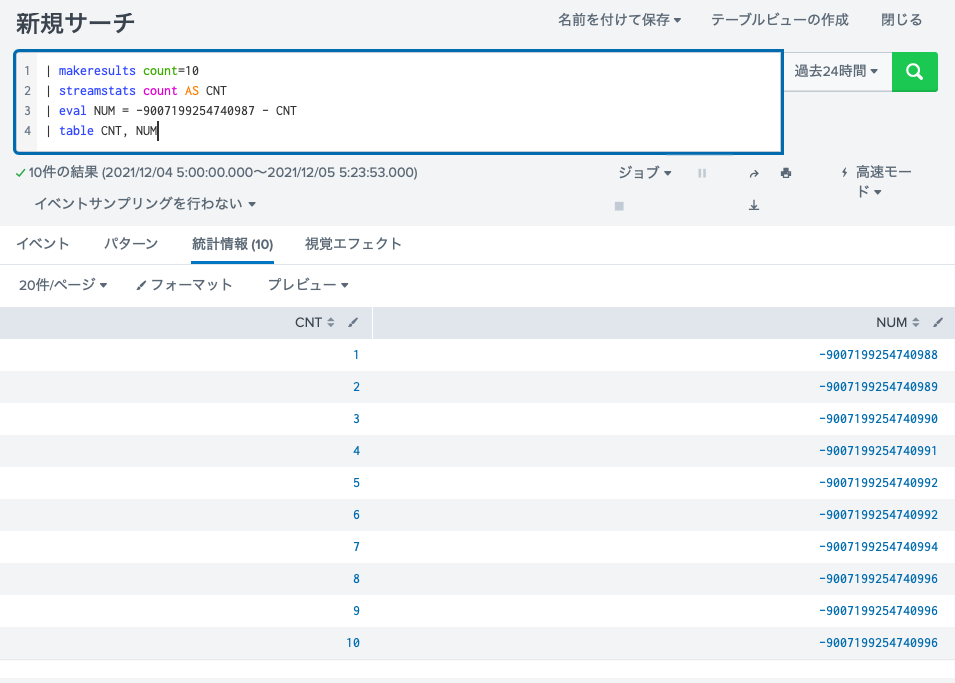The image size is (955, 683).
Task: Share the job using the arrow icon
Action: pyautogui.click(x=754, y=172)
